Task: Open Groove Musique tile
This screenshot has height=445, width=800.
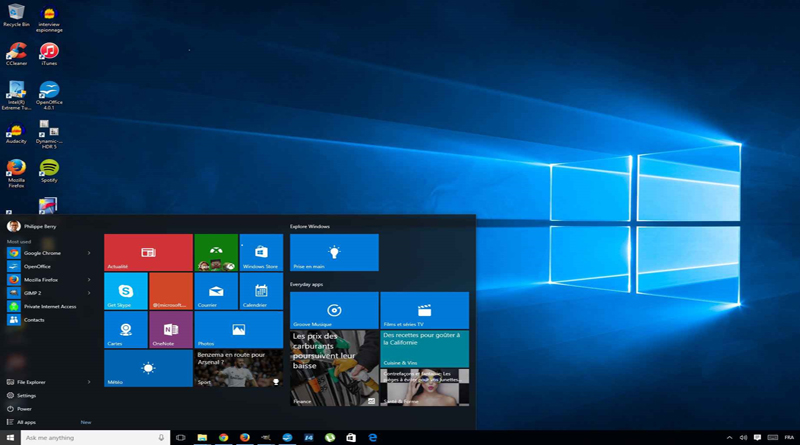Action: (334, 310)
